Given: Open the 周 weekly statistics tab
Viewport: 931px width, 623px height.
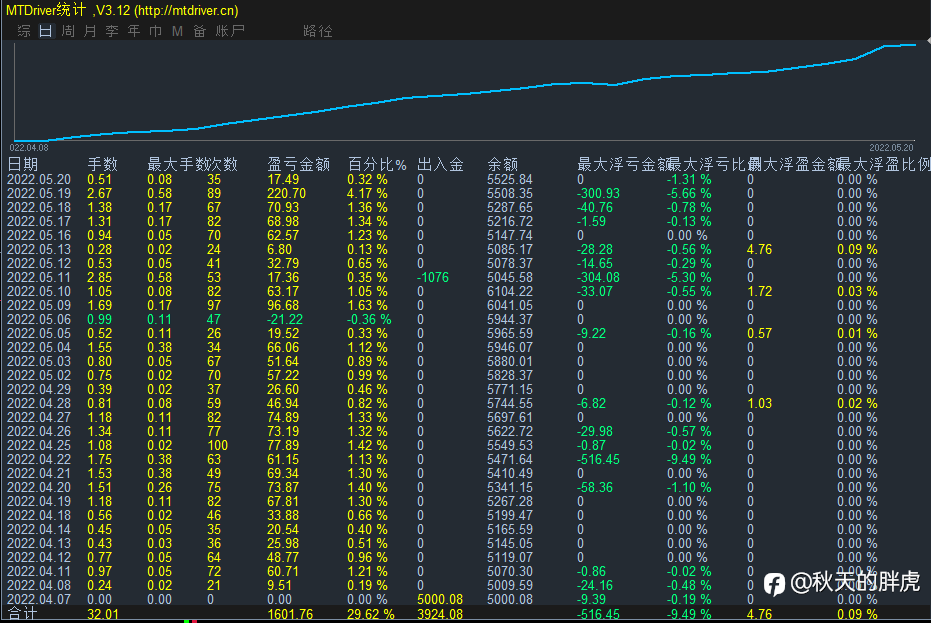Looking at the screenshot, I should pos(68,31).
